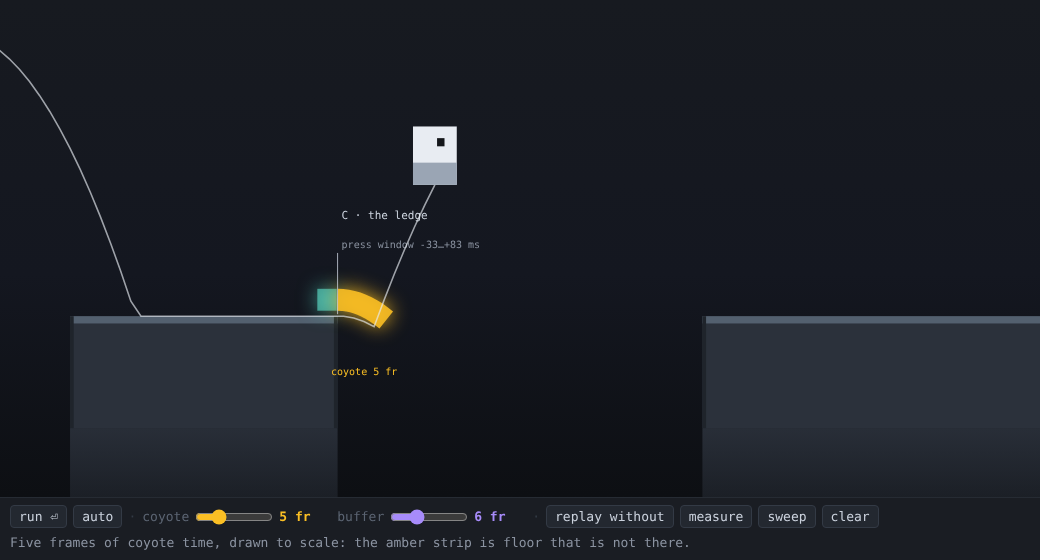Click the replay without button
Screen dimensions: 1040x560
tap(610, 516)
